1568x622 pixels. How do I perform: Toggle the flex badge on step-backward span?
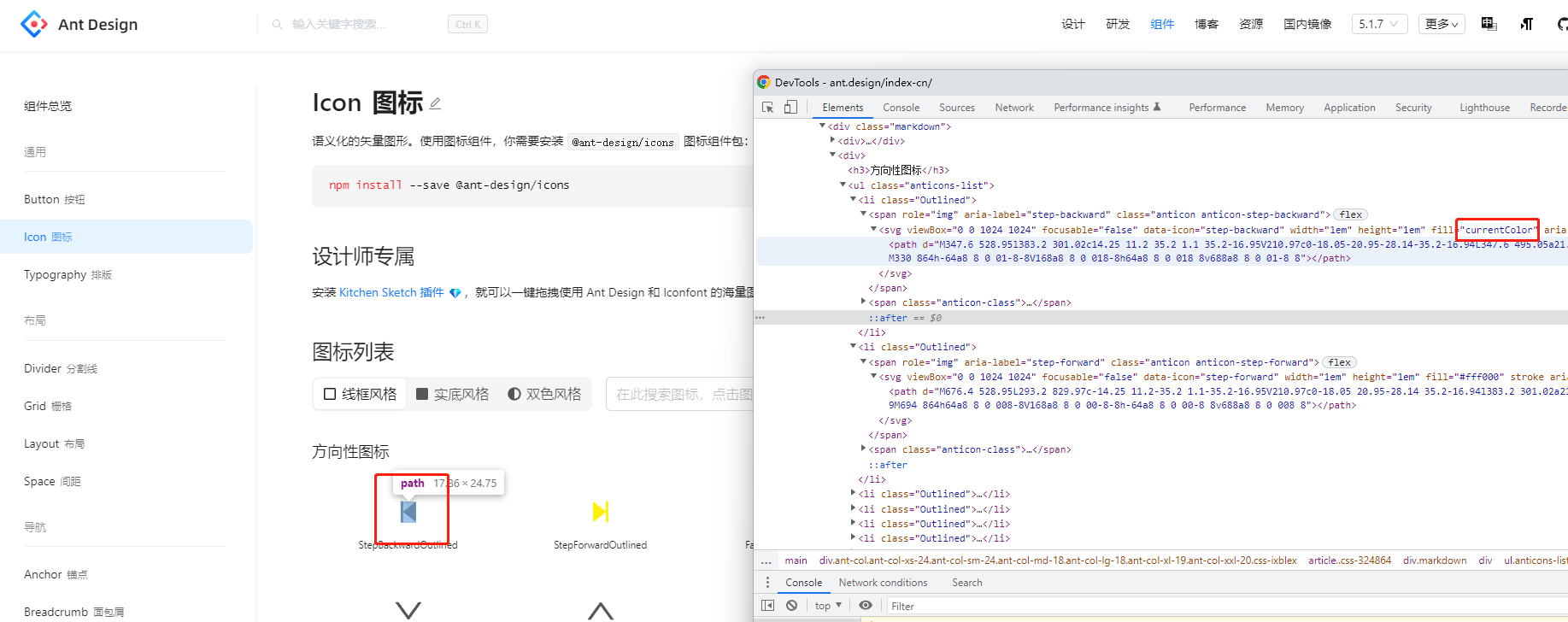tap(1351, 214)
